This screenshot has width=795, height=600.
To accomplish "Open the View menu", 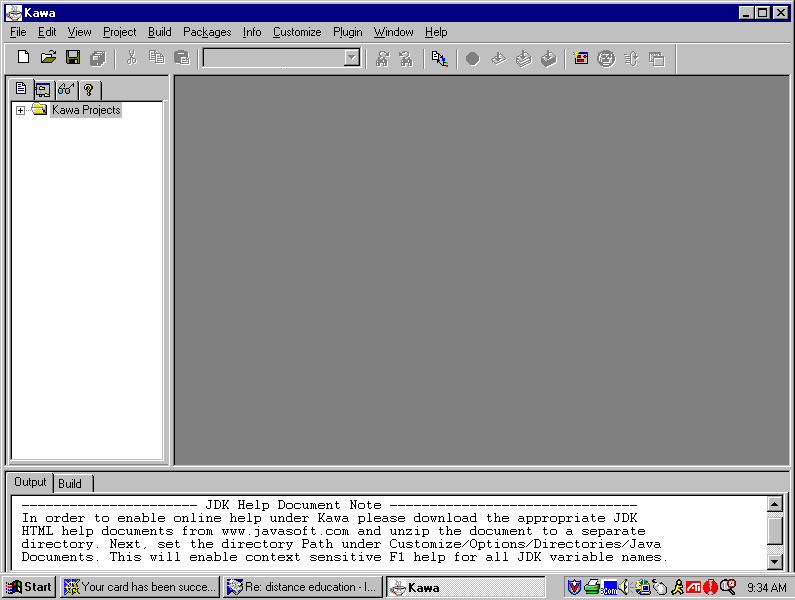I will tap(79, 32).
